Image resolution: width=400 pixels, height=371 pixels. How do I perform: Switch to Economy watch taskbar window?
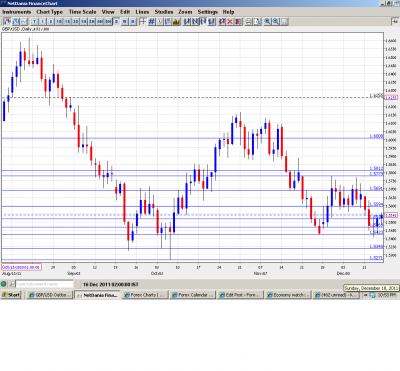click(x=288, y=295)
